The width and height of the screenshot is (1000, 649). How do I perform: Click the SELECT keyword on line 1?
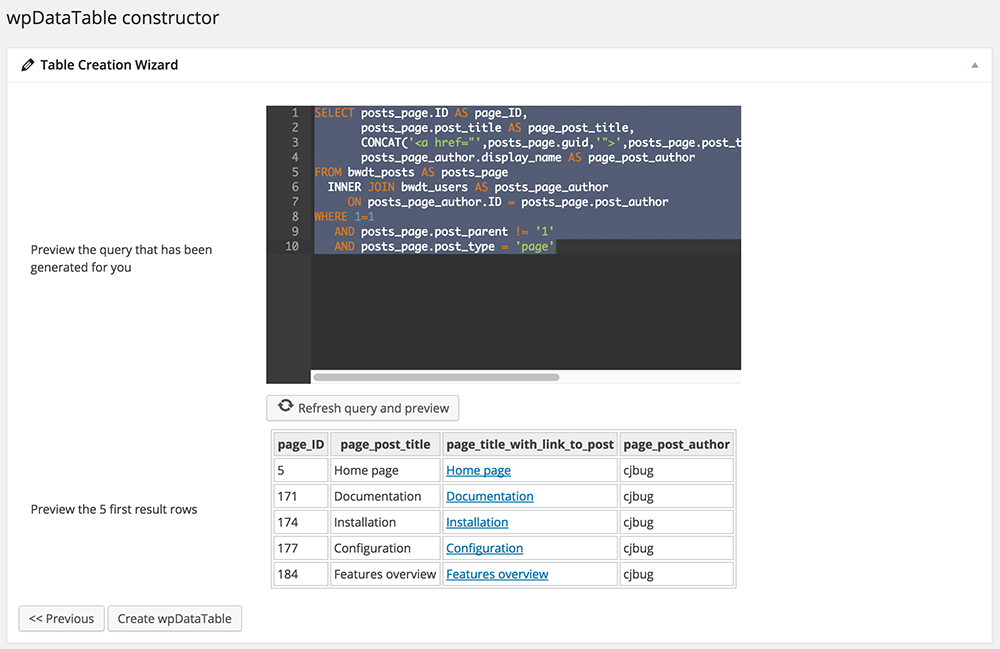[334, 113]
